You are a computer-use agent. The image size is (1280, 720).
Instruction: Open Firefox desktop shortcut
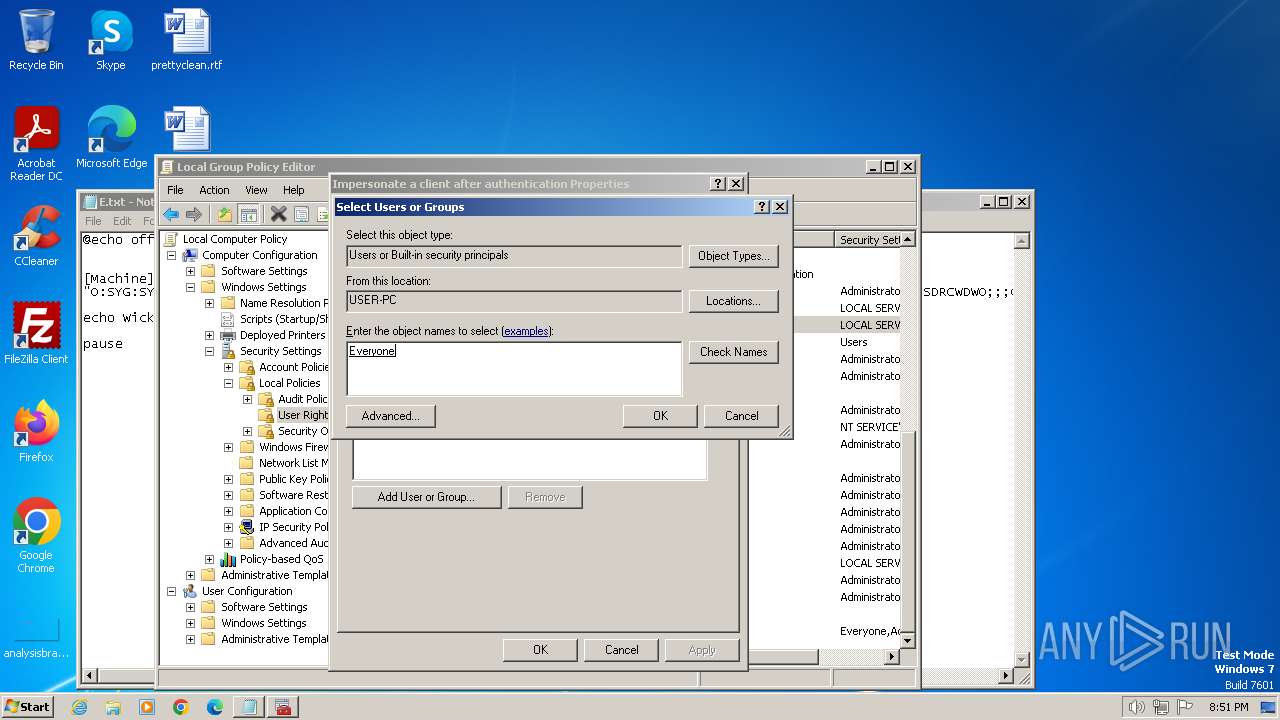pos(36,432)
